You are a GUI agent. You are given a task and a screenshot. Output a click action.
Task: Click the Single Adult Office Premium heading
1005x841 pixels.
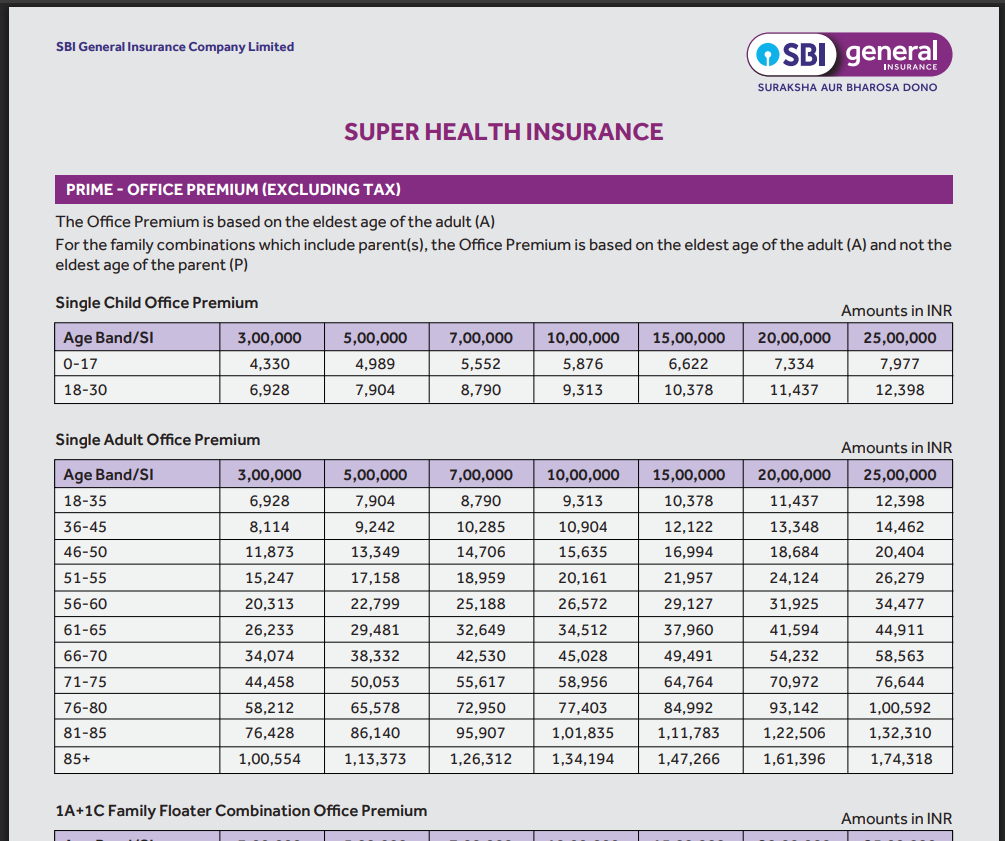156,440
